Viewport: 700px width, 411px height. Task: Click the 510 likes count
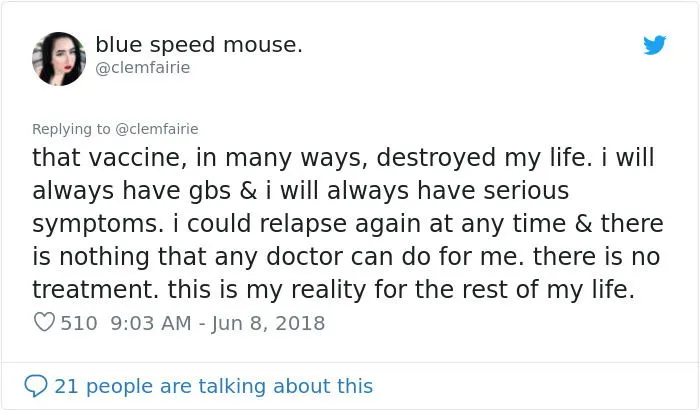77,323
